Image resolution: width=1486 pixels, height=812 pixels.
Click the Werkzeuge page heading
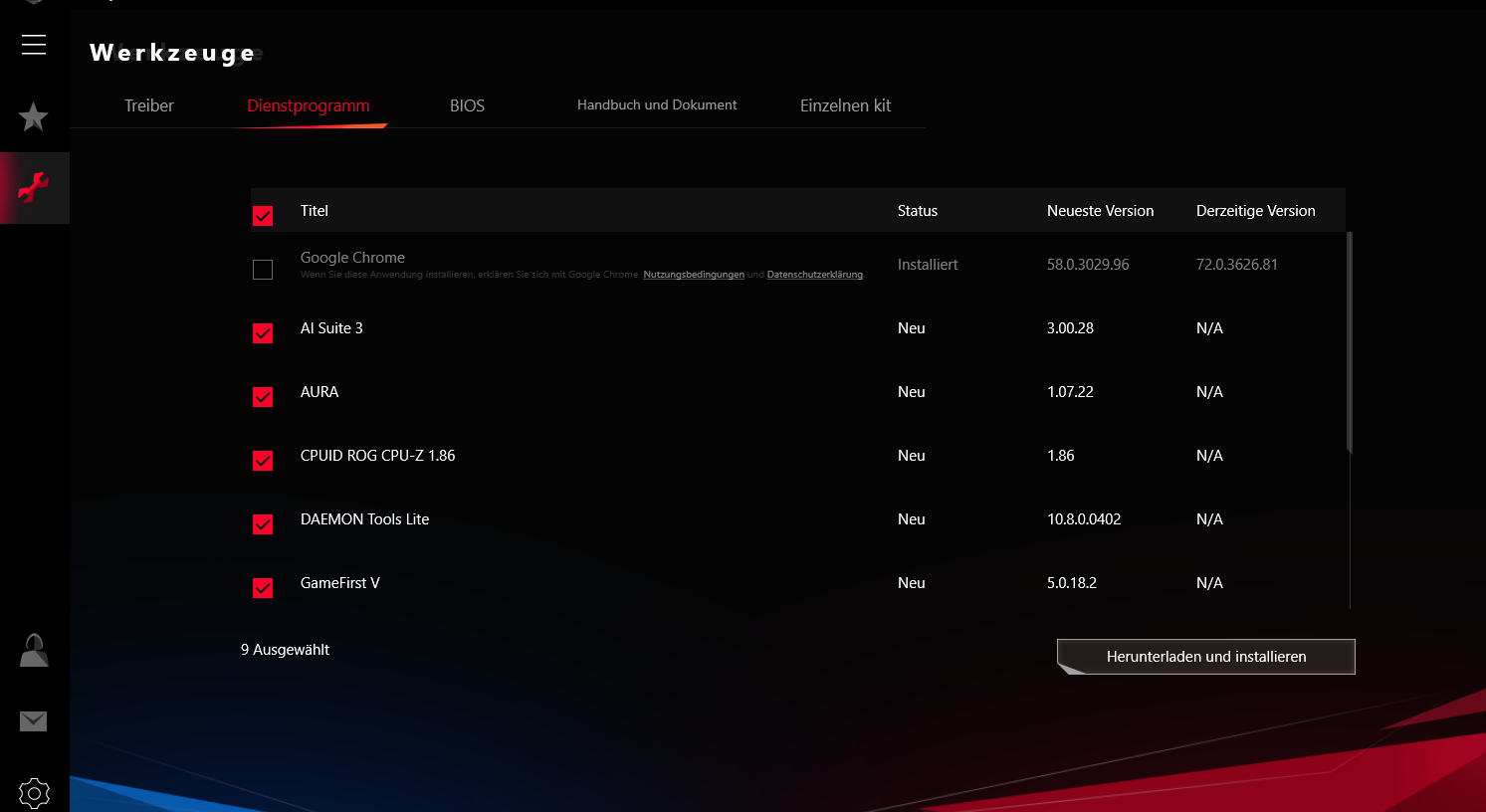coord(173,53)
